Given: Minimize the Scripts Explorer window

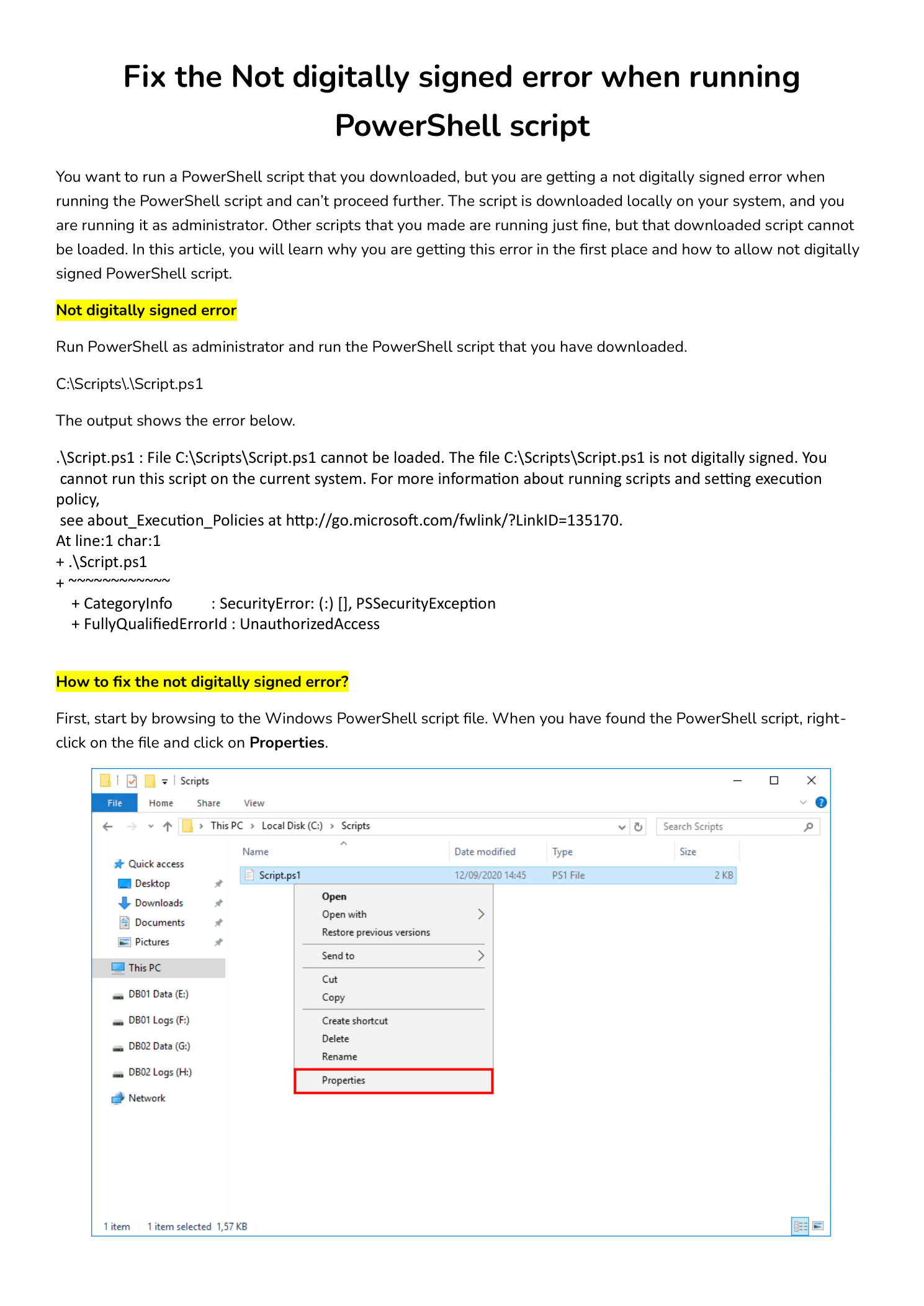Looking at the screenshot, I should (737, 780).
